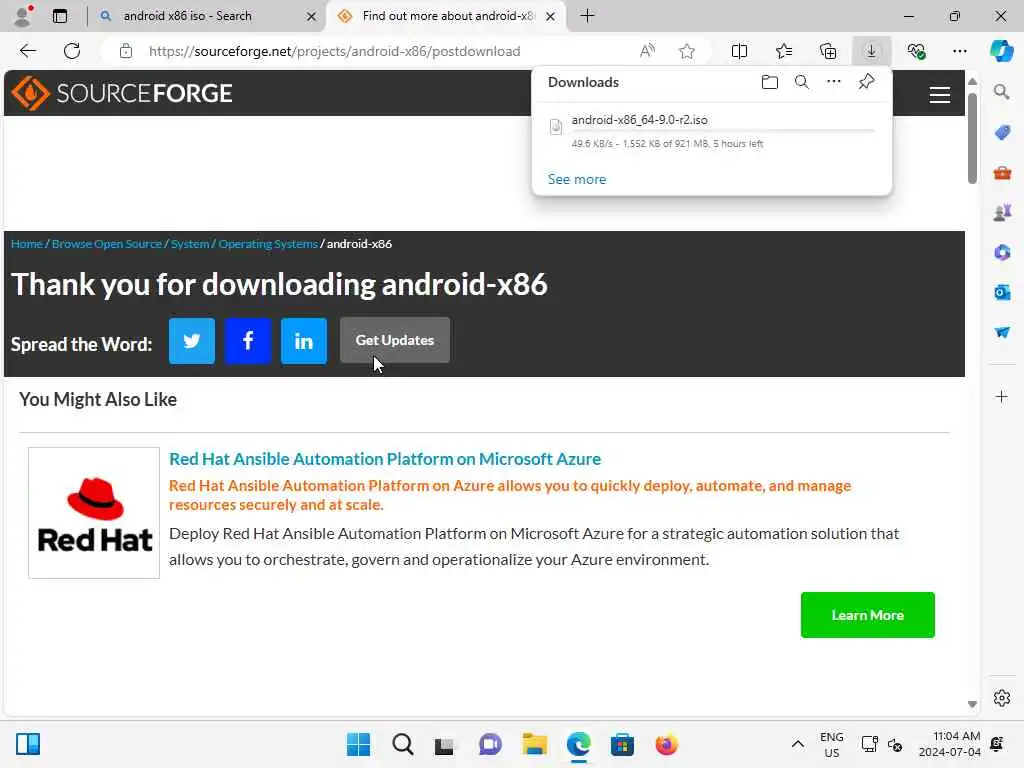Open Copilot in the sidebar

click(1001, 51)
